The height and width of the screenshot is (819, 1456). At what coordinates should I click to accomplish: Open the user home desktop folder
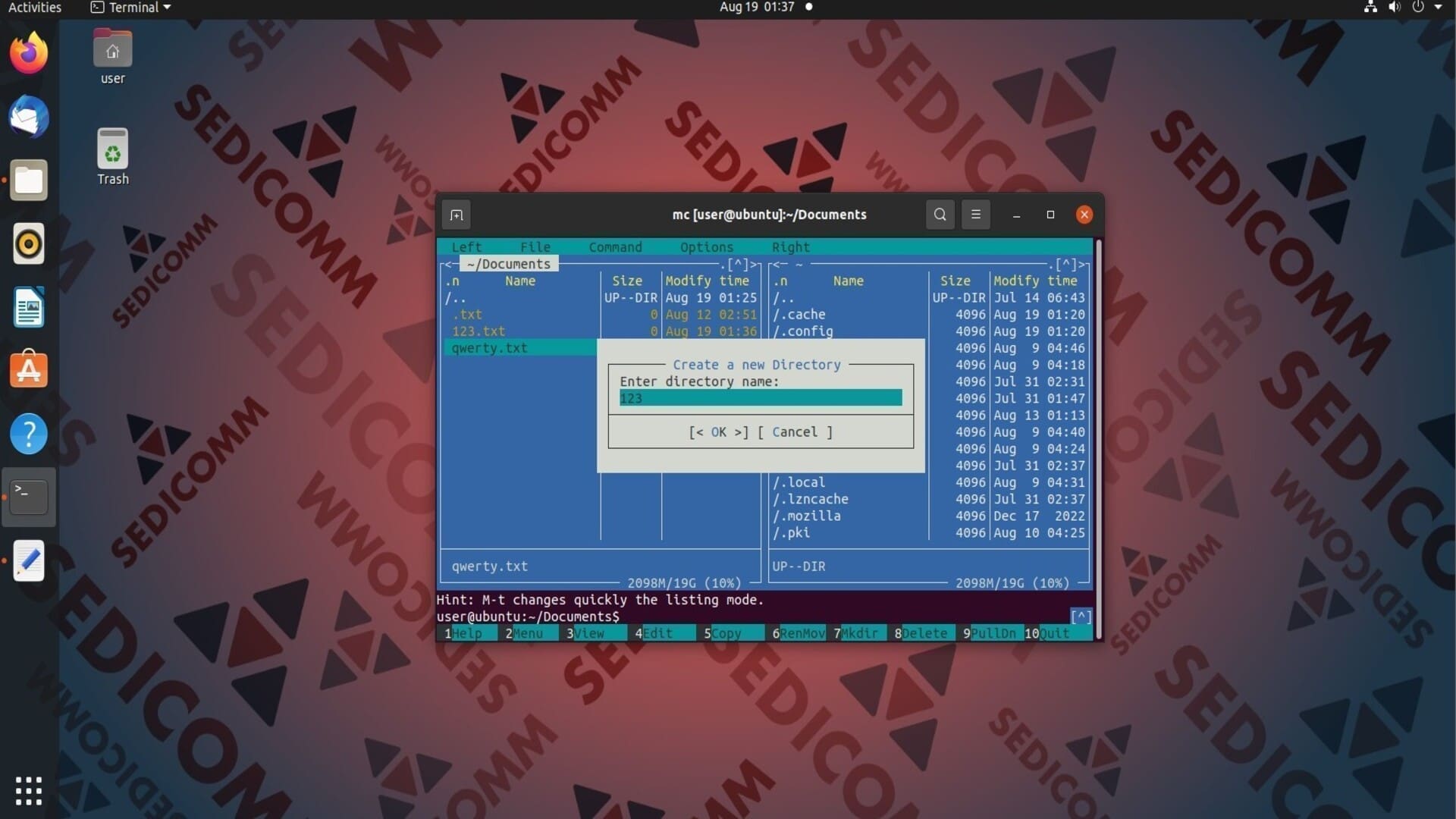112,57
